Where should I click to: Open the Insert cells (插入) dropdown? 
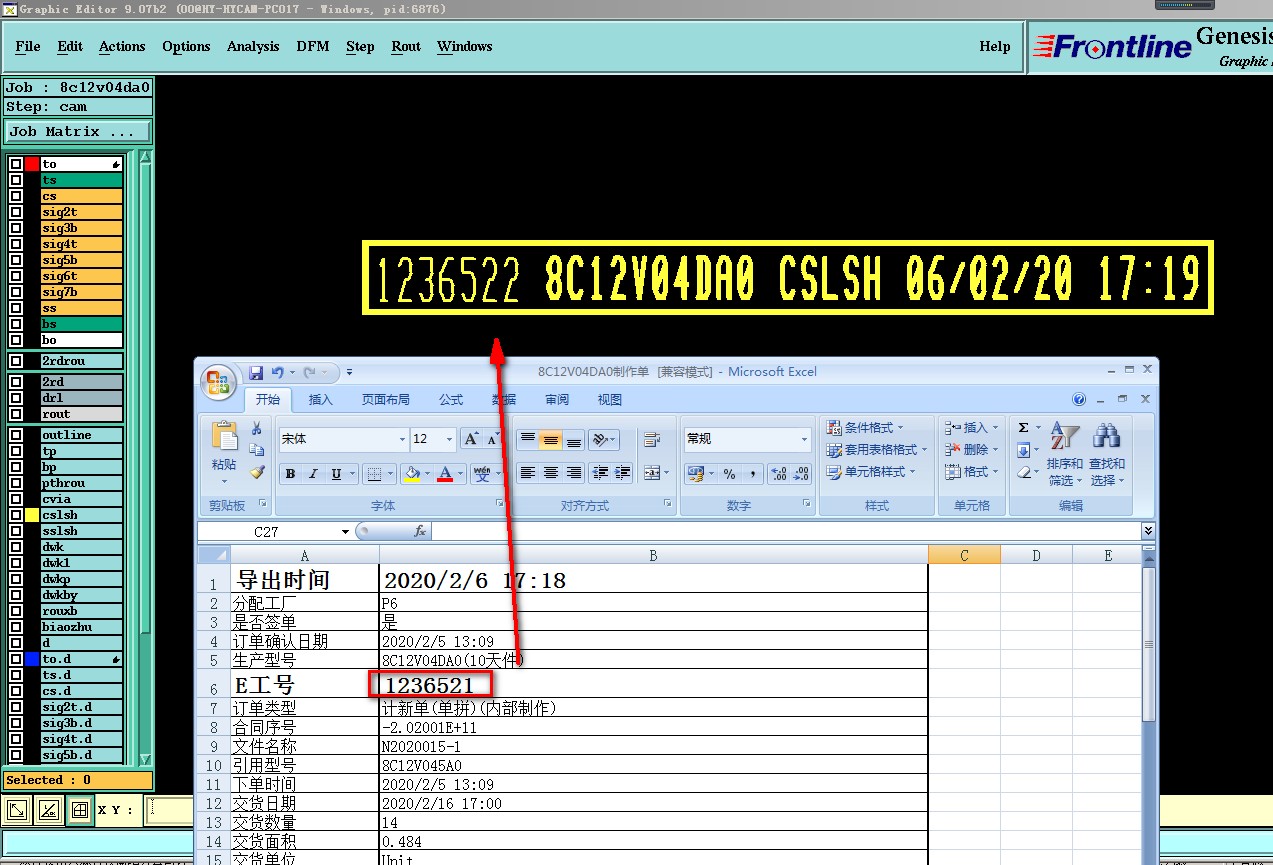pyautogui.click(x=970, y=428)
